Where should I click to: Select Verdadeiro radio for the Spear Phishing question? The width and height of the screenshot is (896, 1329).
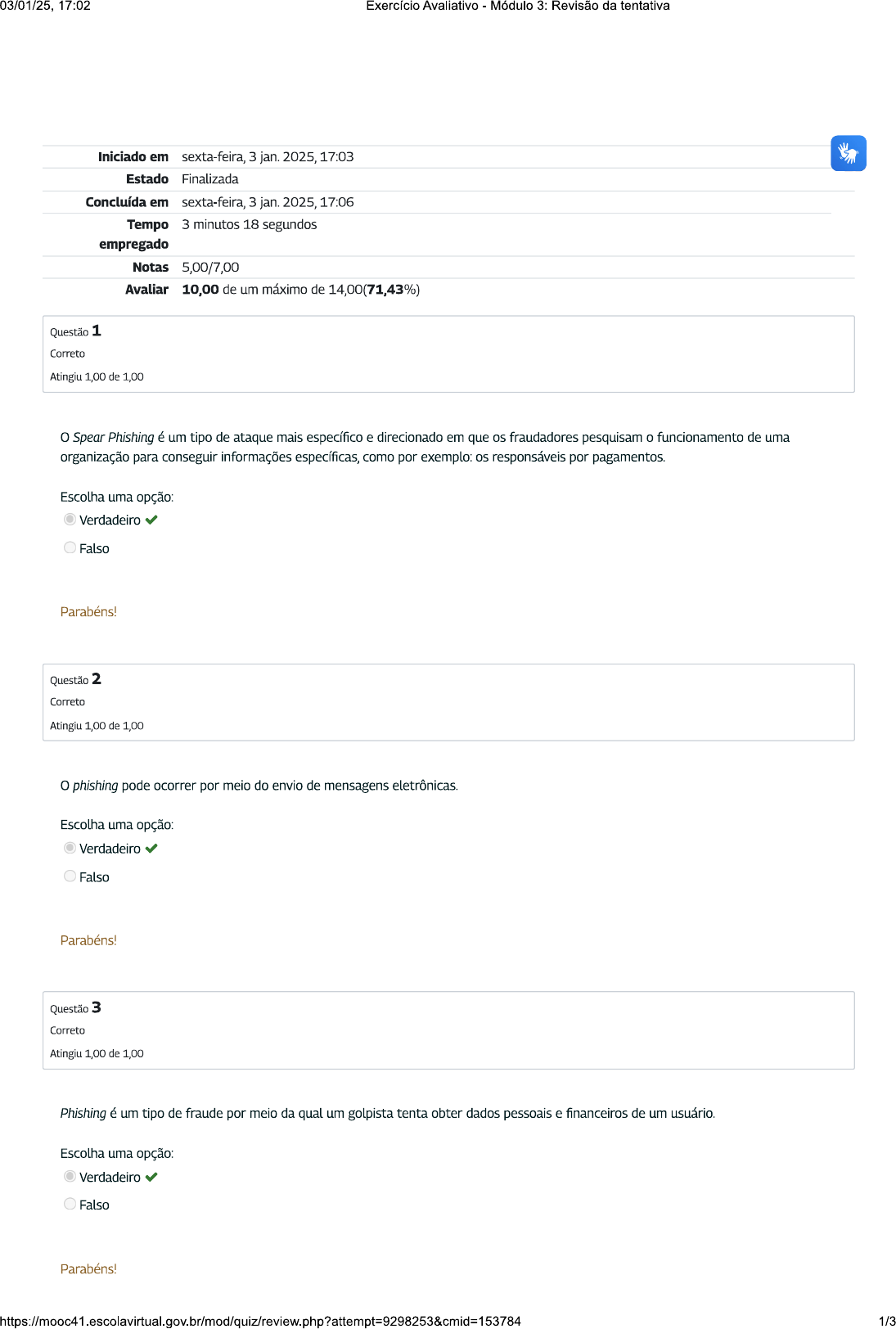coord(70,520)
